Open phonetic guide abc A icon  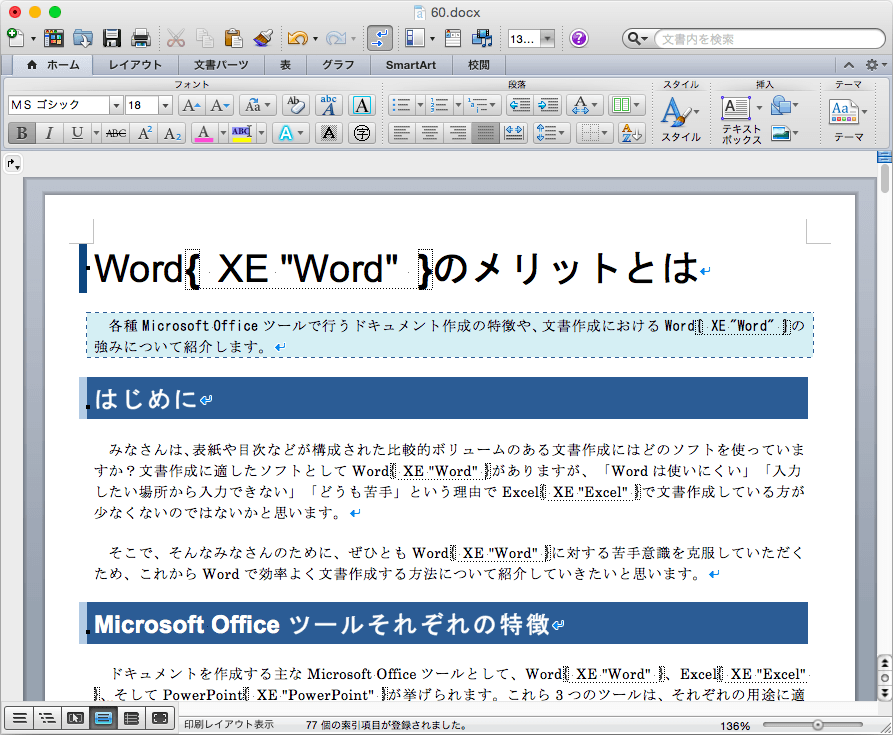tap(329, 105)
